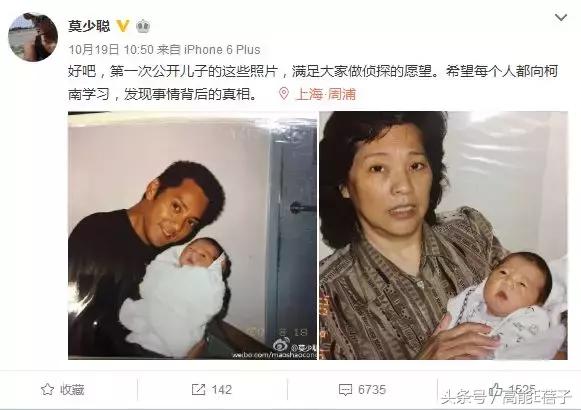The height and width of the screenshot is (410, 581).
Task: Click the yellow V verified badge
Action: tap(123, 26)
